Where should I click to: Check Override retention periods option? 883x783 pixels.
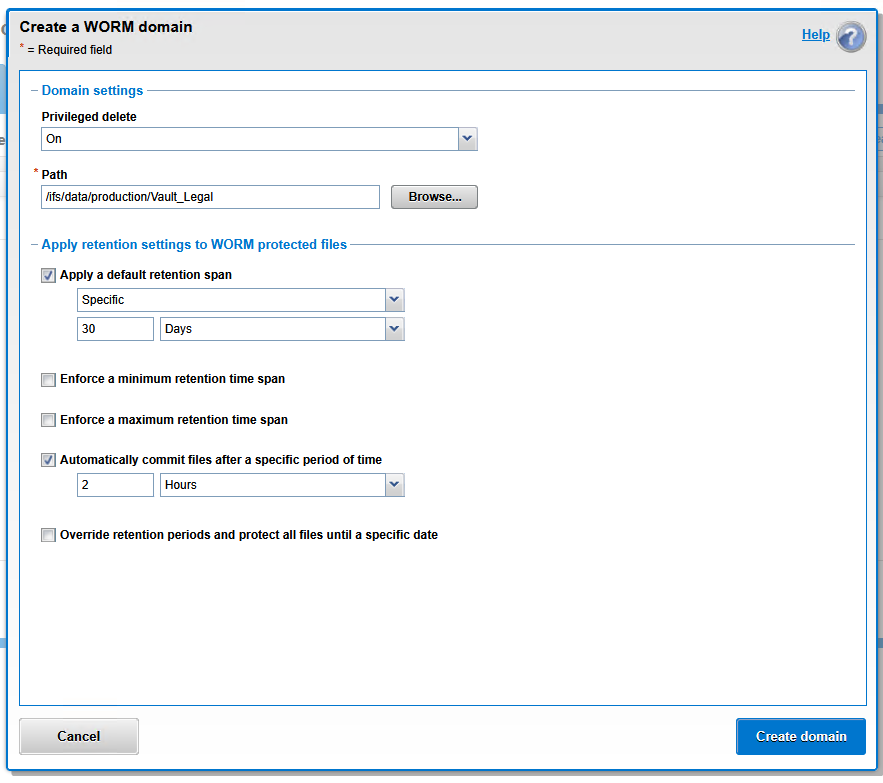pyautogui.click(x=48, y=535)
